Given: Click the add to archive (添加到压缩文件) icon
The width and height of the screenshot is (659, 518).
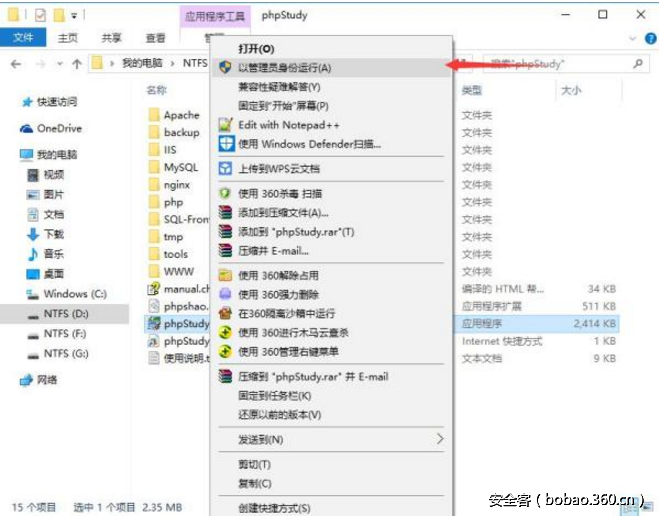Looking at the screenshot, I should click(226, 212).
